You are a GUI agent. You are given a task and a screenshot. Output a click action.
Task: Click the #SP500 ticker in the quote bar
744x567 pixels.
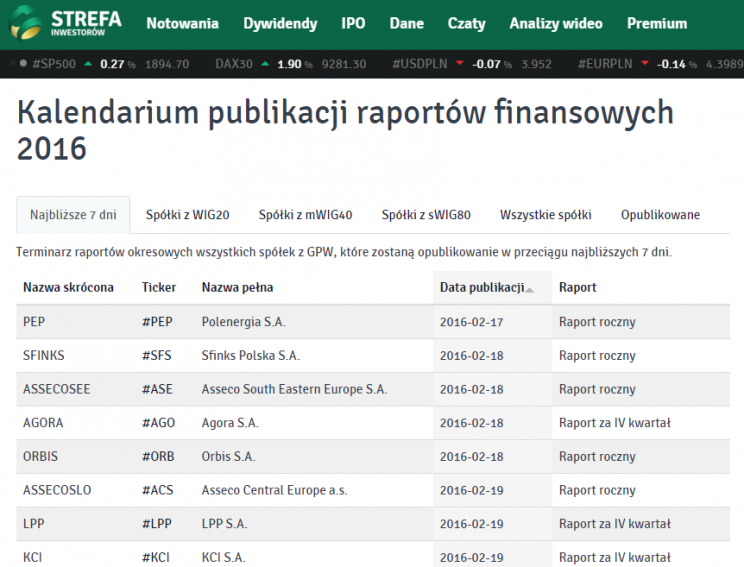click(54, 64)
